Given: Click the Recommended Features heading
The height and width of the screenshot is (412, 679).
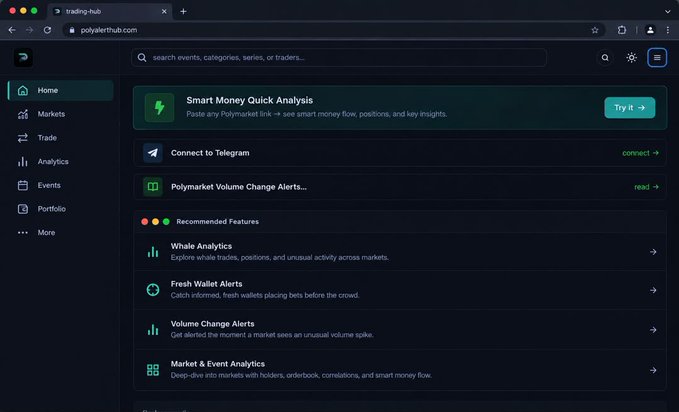Looking at the screenshot, I should [x=217, y=221].
